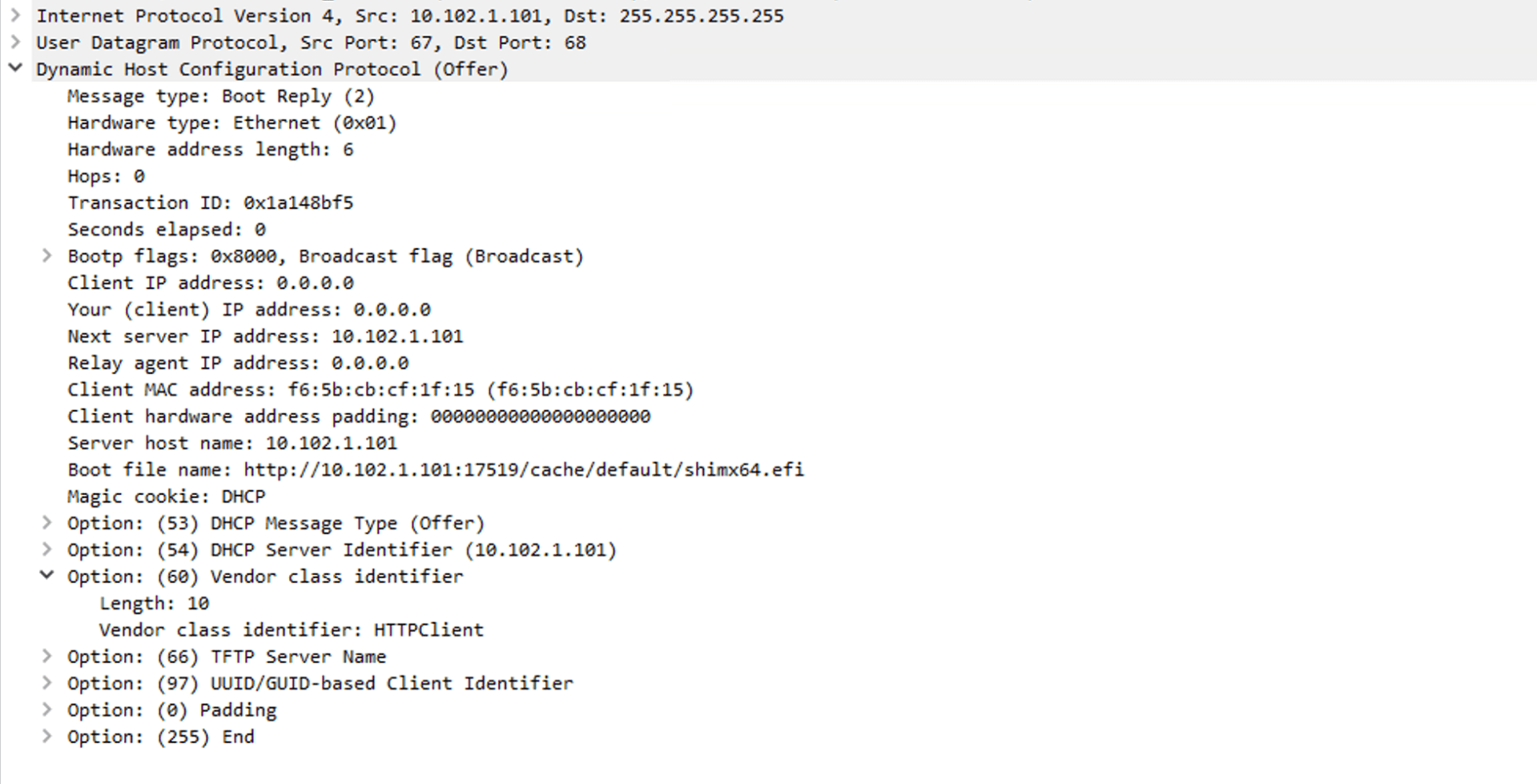Expand Option 66 TFTP Server Name
The height and width of the screenshot is (784, 1537).
pos(46,656)
